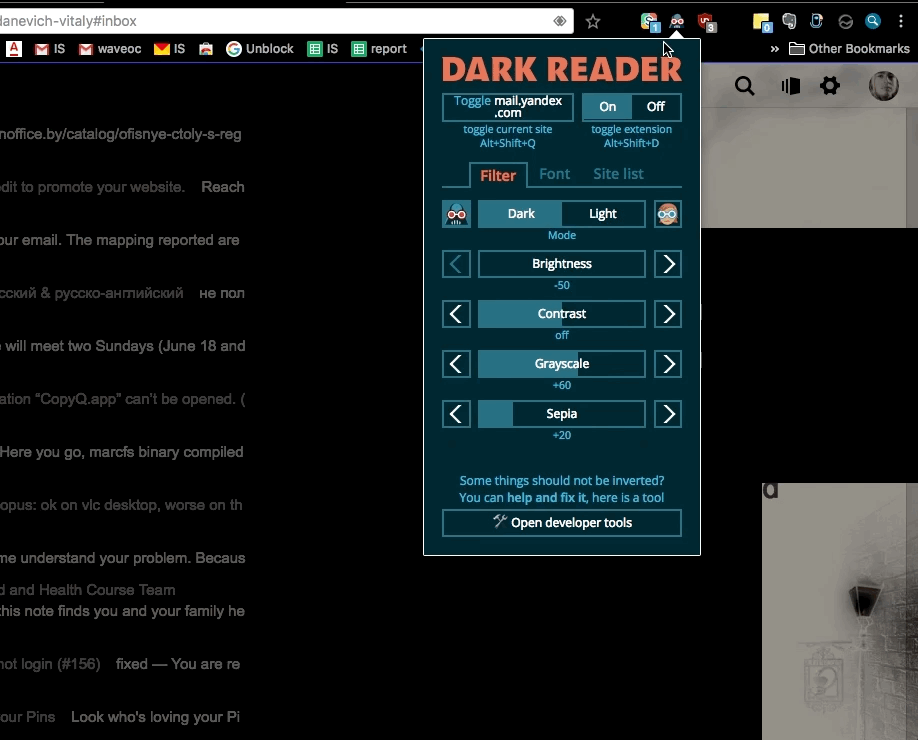This screenshot has height=740, width=918.
Task: Decrease Grayscale with the left arrow
Action: [x=456, y=364]
